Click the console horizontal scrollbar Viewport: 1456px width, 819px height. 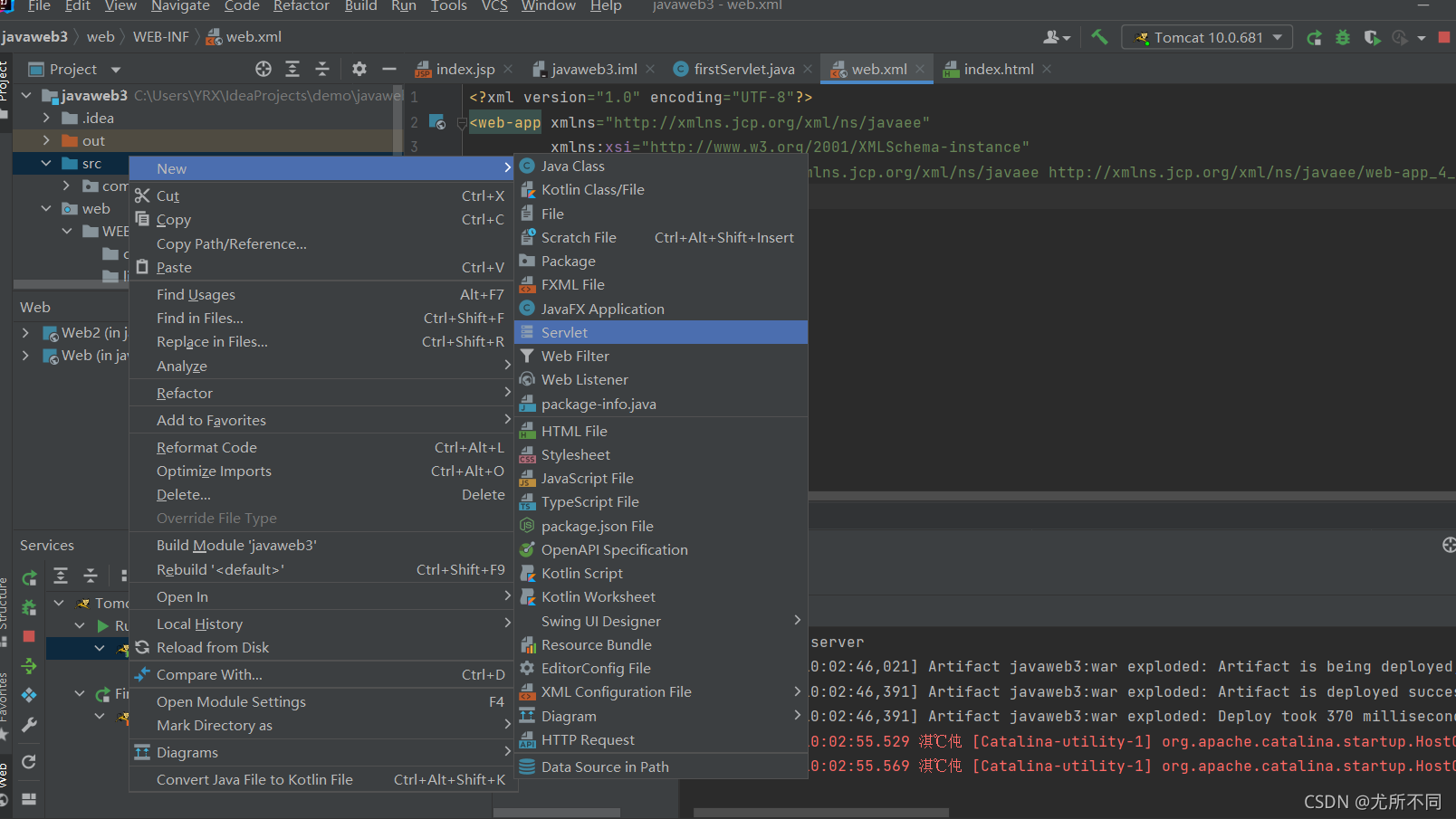tap(821, 812)
